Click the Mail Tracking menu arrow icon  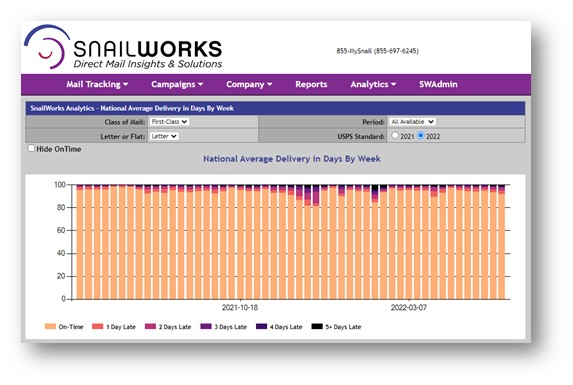[125, 84]
